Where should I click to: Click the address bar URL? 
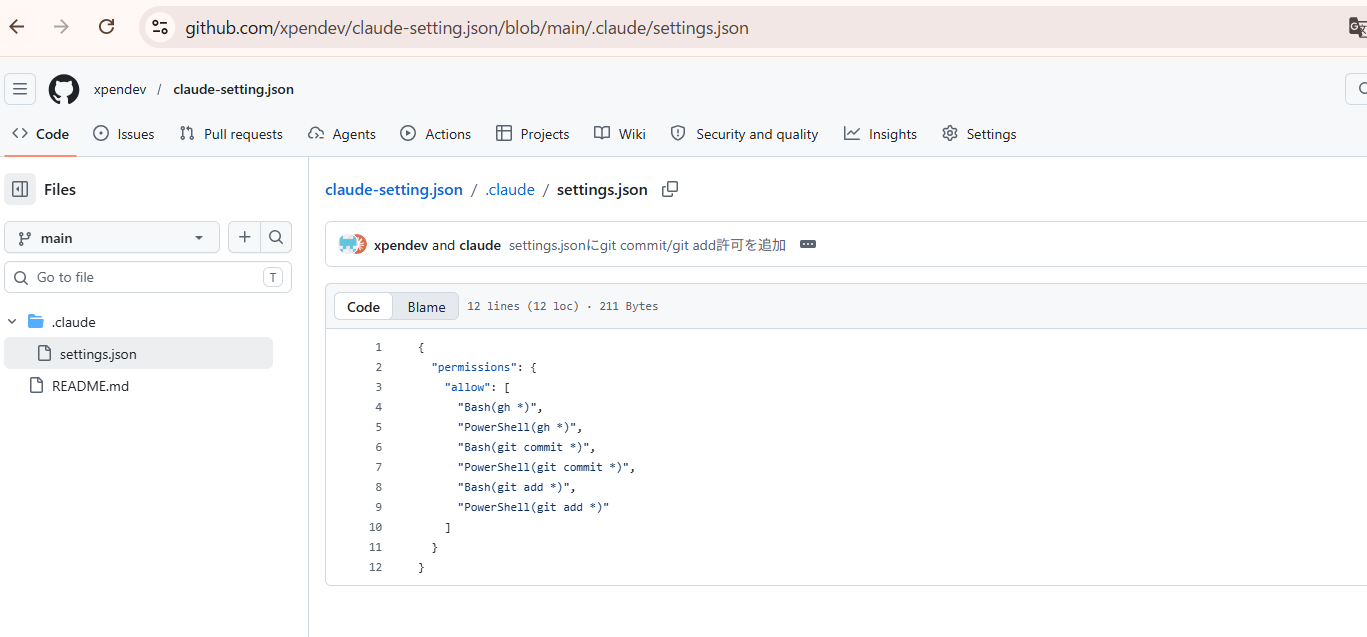coord(467,28)
